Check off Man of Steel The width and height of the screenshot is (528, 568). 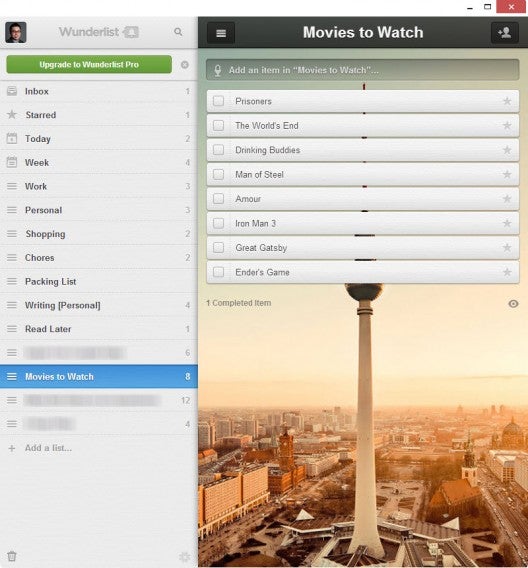point(218,175)
